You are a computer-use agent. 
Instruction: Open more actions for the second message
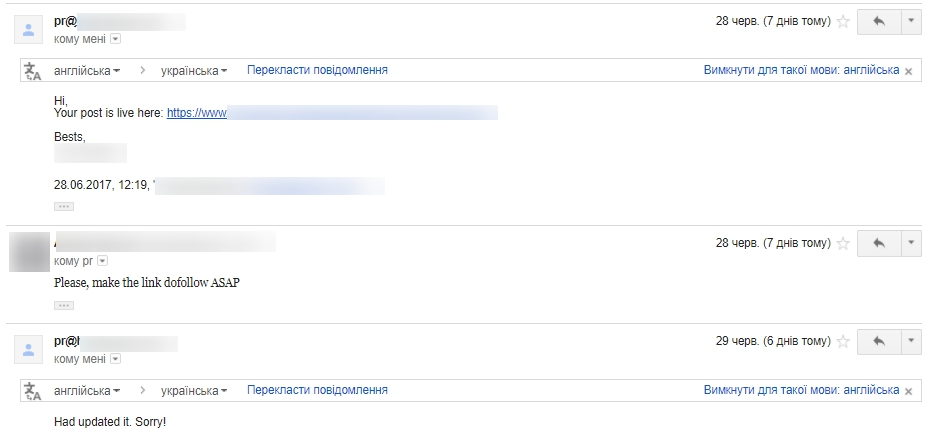click(x=910, y=243)
